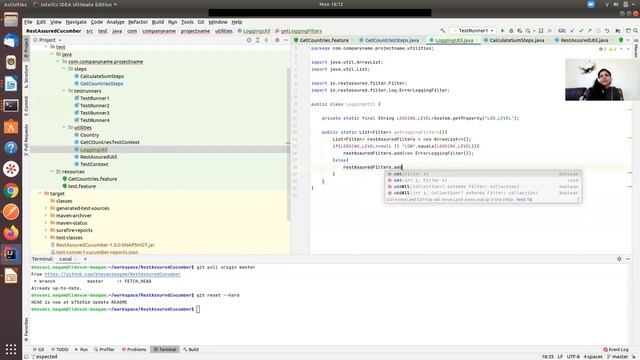Toggle the Pull Requests side panel
This screenshot has width=640, height=360.
27,140
